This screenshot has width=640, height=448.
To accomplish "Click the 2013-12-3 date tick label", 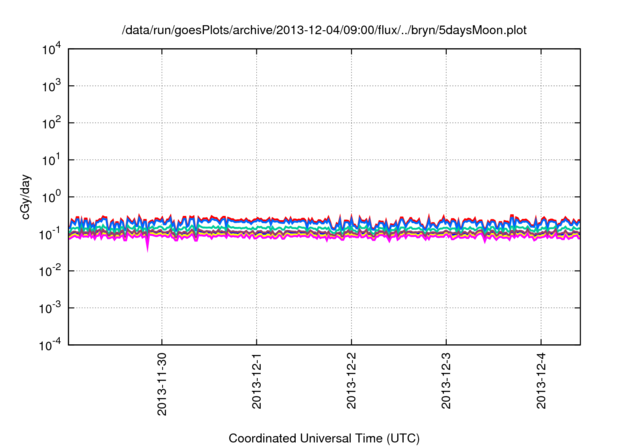I will coord(446,381).
